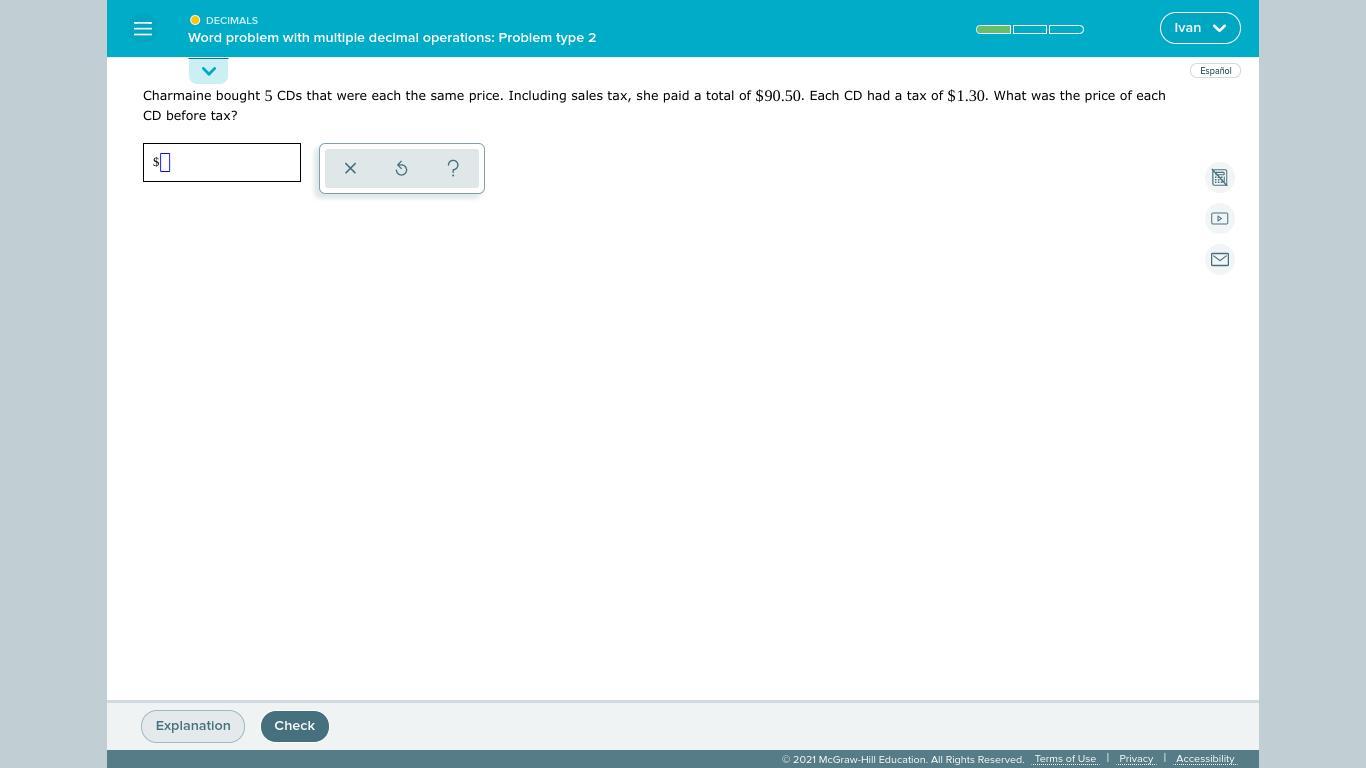This screenshot has width=1366, height=768.
Task: Click the $1.30 tax amount text
Action: (x=966, y=96)
